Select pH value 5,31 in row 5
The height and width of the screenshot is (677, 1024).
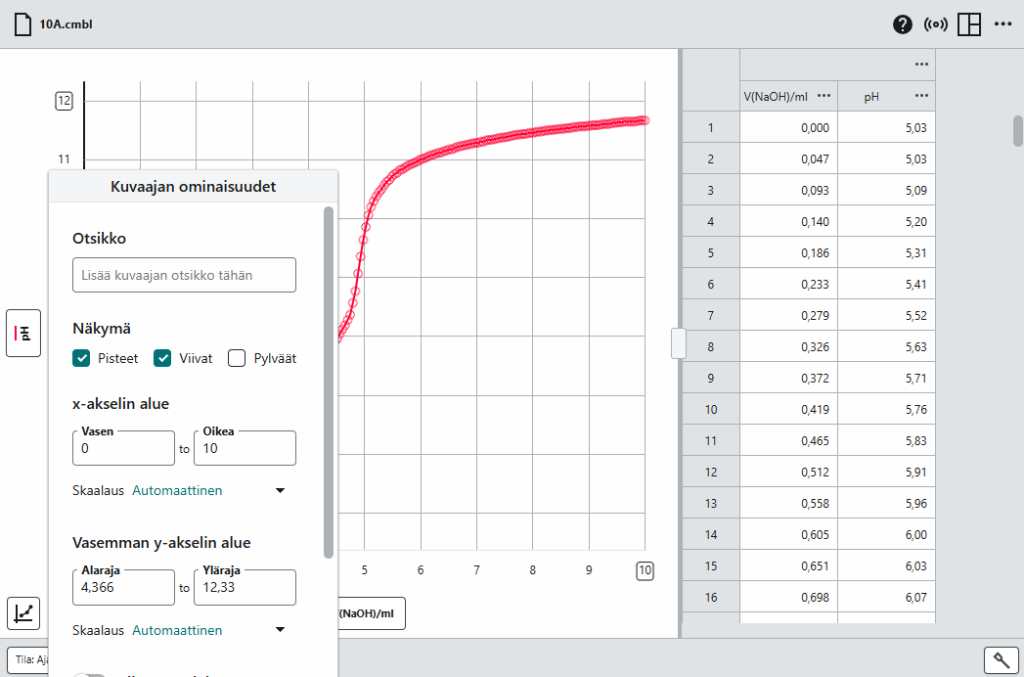coord(886,253)
